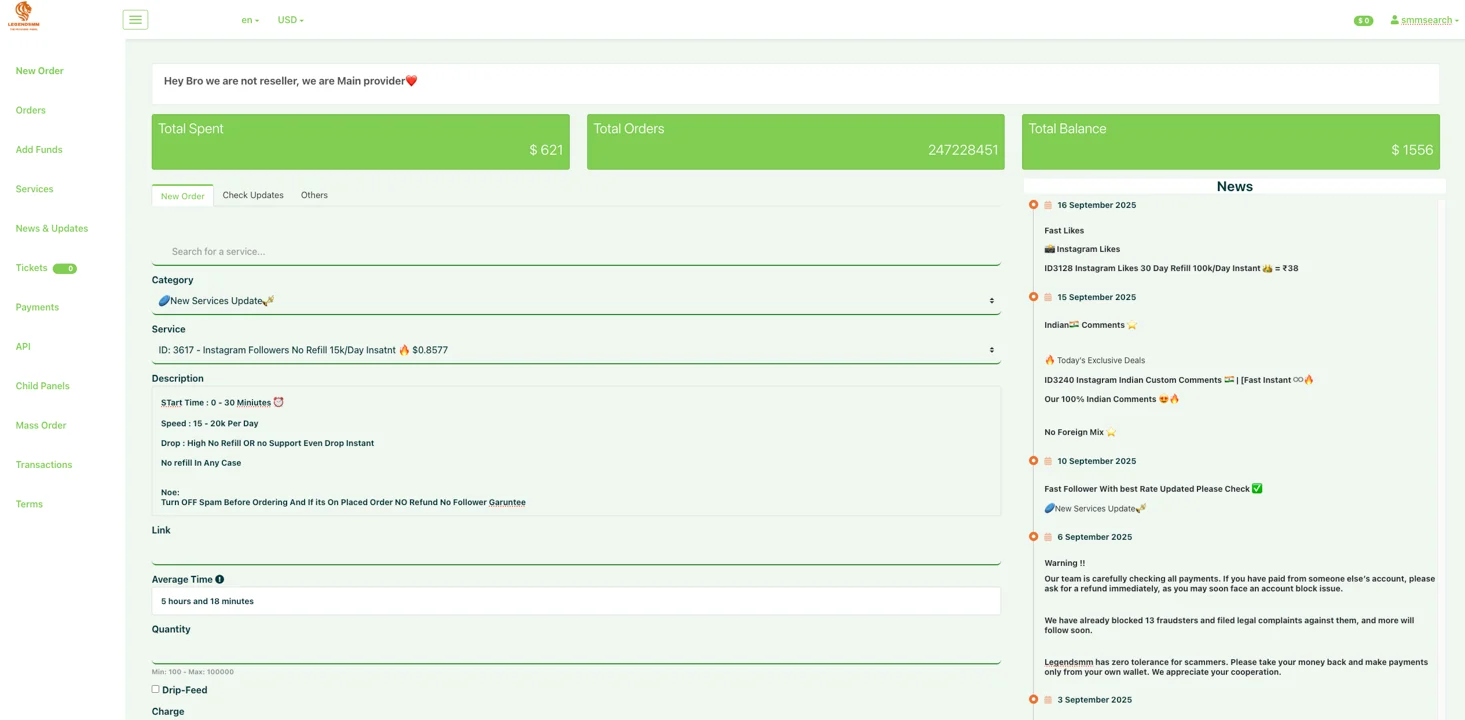The width and height of the screenshot is (1465, 720).
Task: Click the LegendSMM lion logo
Action: 23,16
